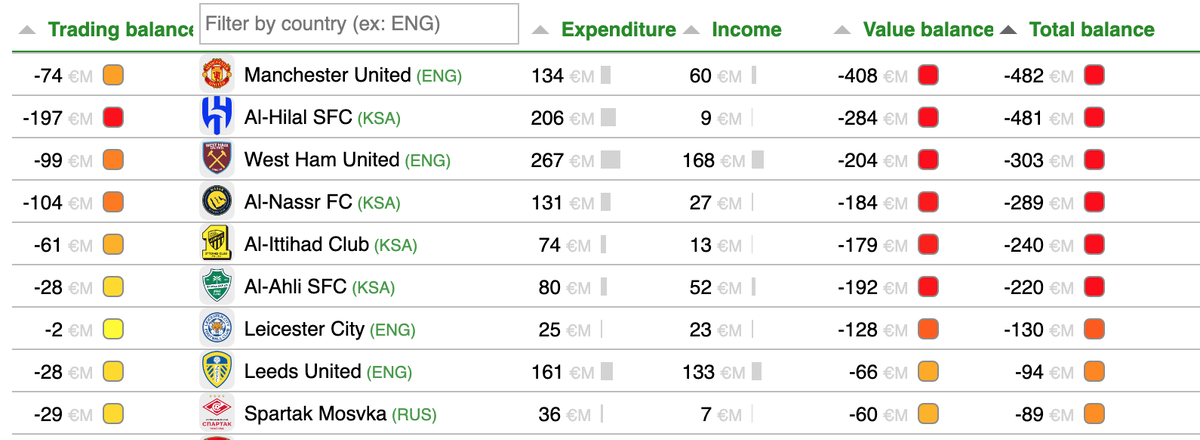Click the Value balance column header

point(927,30)
